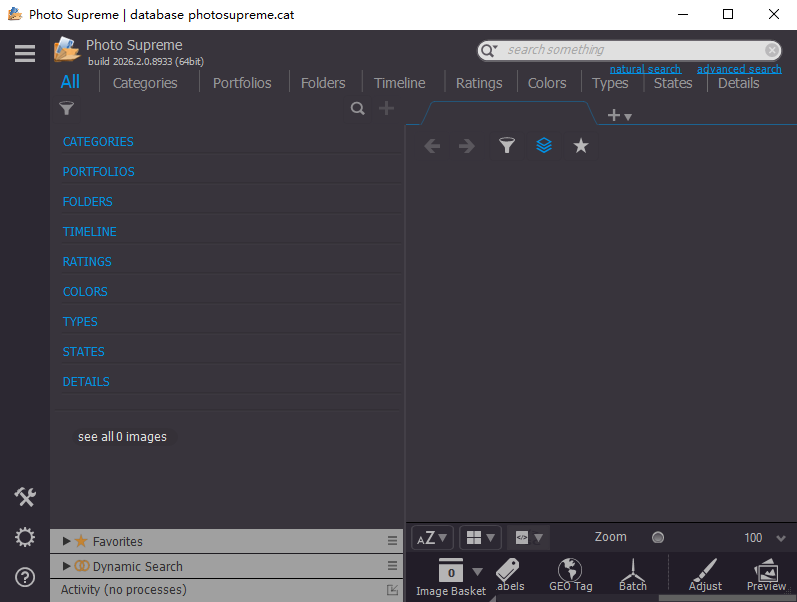Open the tools hammer-and-wrench icon

click(x=24, y=497)
